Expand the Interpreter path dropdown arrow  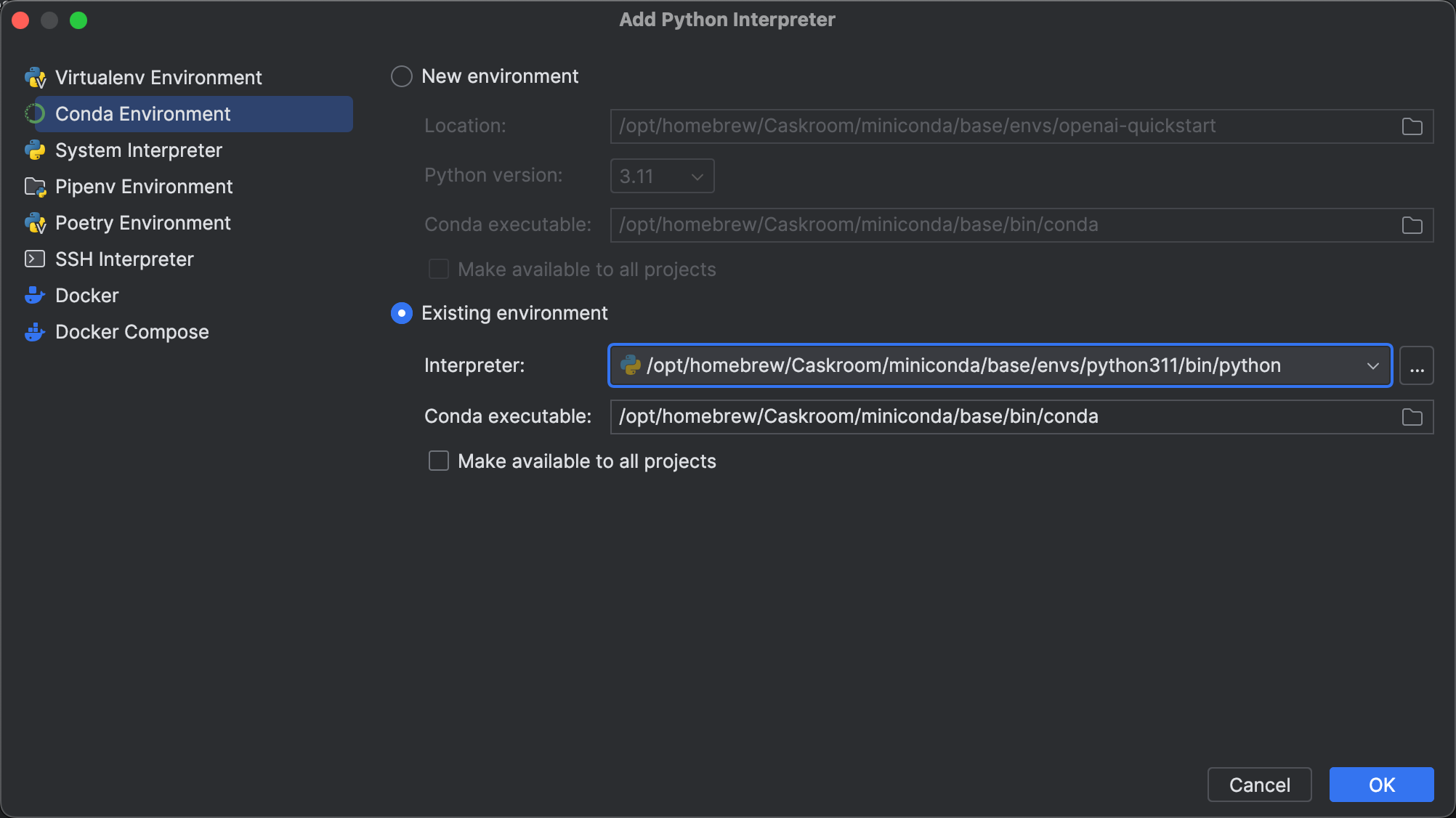click(x=1372, y=365)
